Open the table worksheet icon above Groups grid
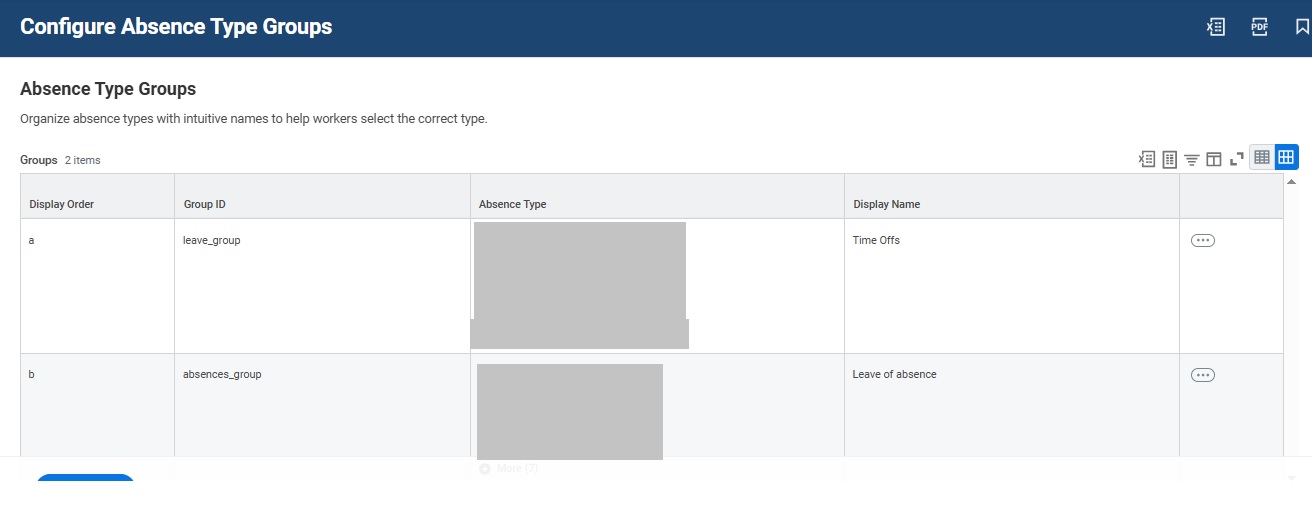1312x529 pixels. click(1169, 158)
